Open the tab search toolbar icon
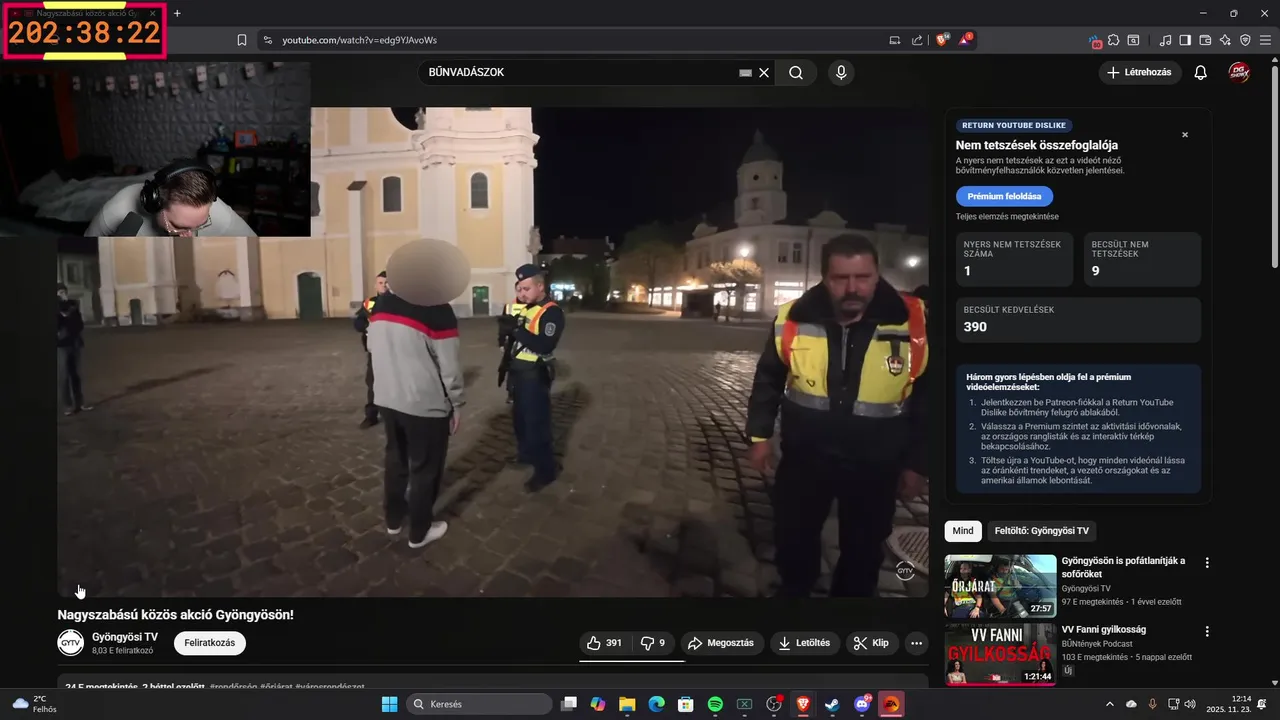Image resolution: width=1280 pixels, height=720 pixels. pyautogui.click(x=1133, y=40)
